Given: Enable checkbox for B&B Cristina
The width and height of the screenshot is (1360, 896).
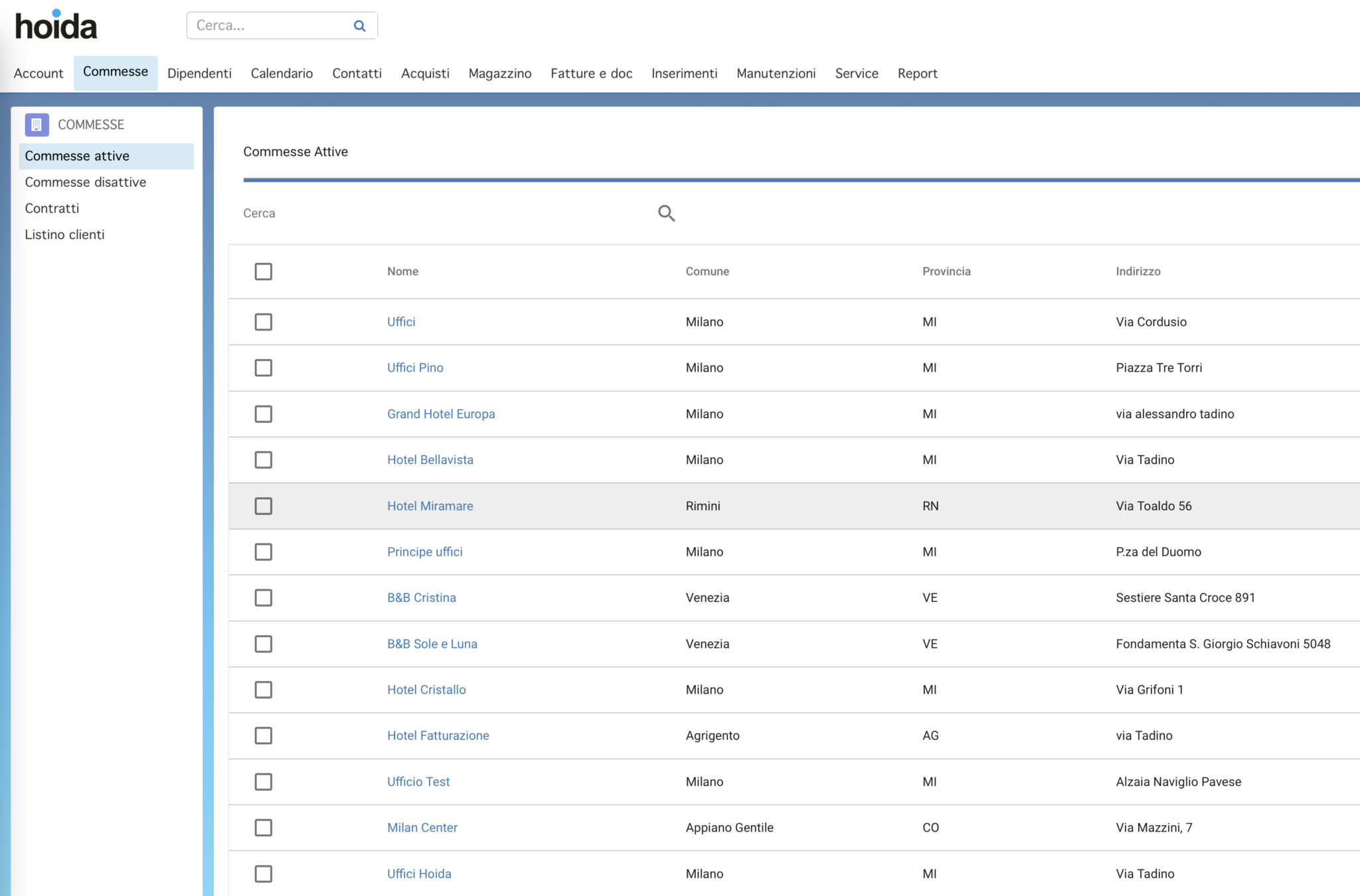Looking at the screenshot, I should coord(264,598).
